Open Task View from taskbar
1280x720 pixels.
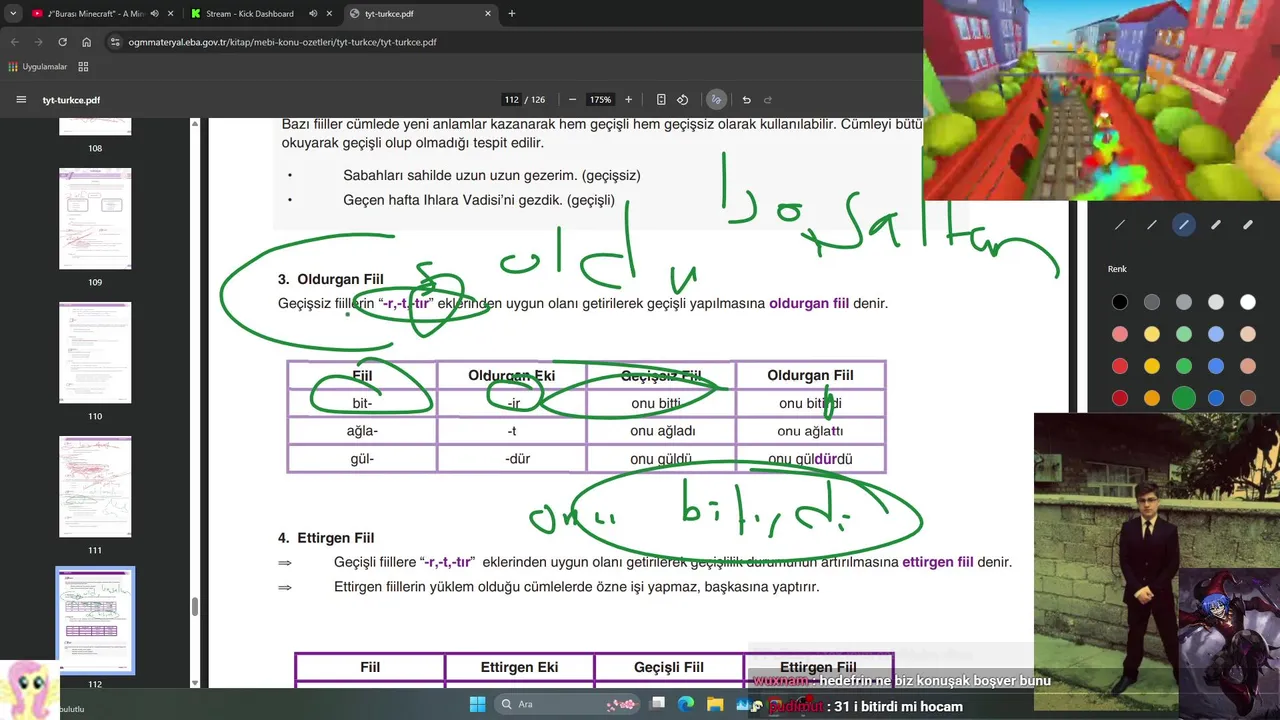click(658, 704)
